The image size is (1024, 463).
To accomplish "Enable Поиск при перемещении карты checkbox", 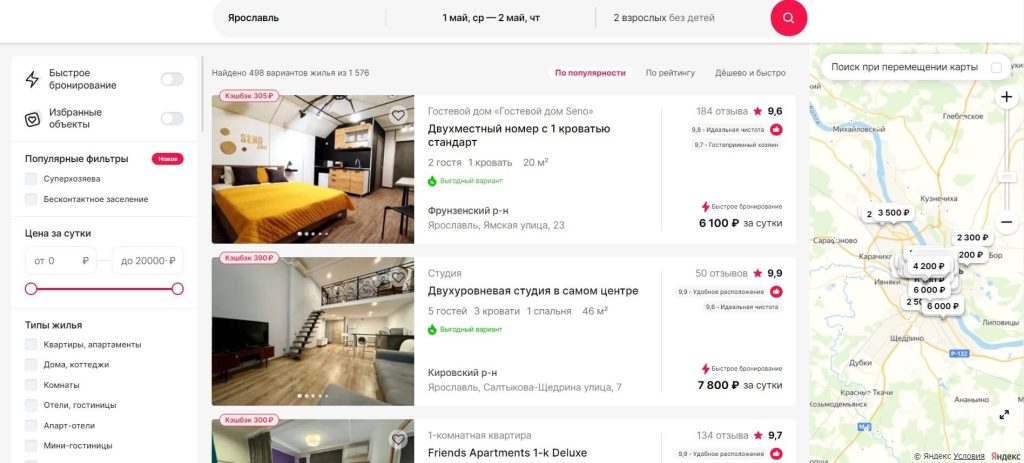I will pyautogui.click(x=996, y=67).
